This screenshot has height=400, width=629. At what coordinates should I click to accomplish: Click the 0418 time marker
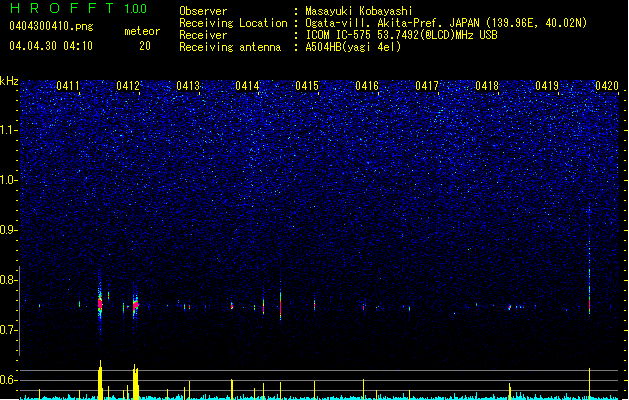point(487,86)
